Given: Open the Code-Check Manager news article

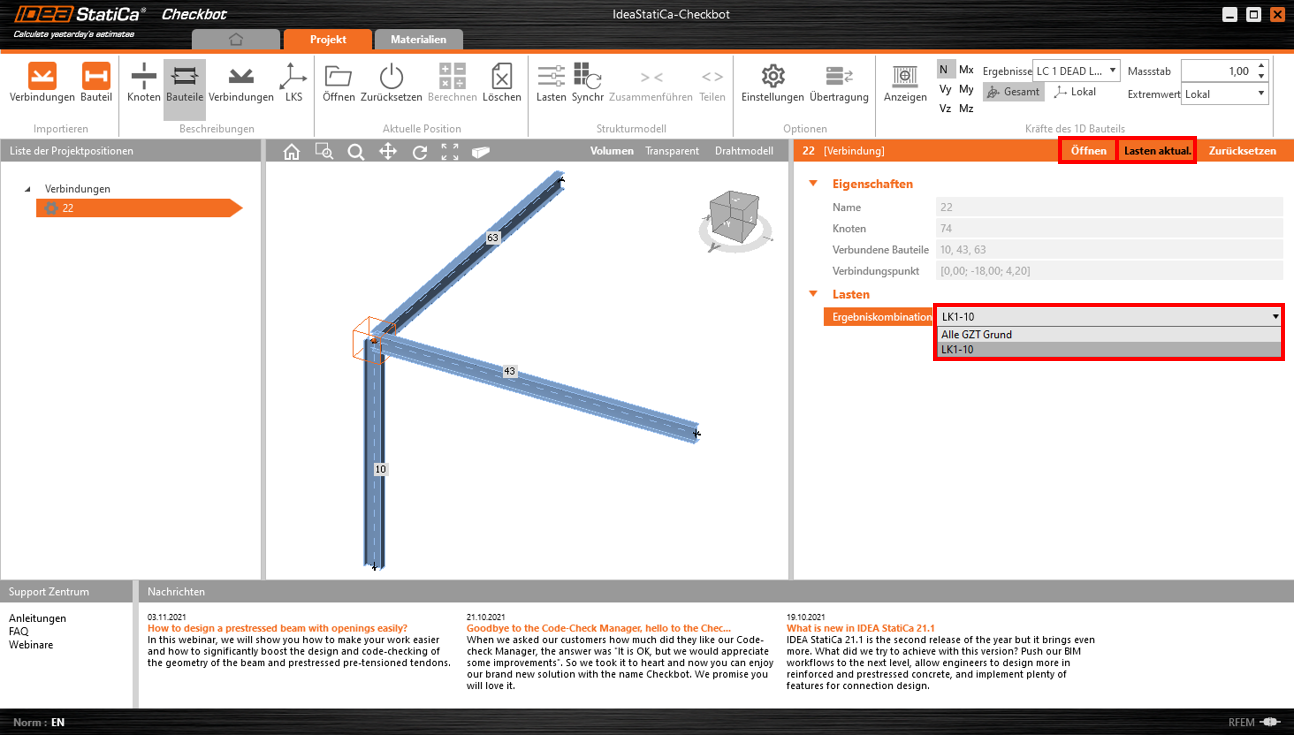Looking at the screenshot, I should click(599, 628).
